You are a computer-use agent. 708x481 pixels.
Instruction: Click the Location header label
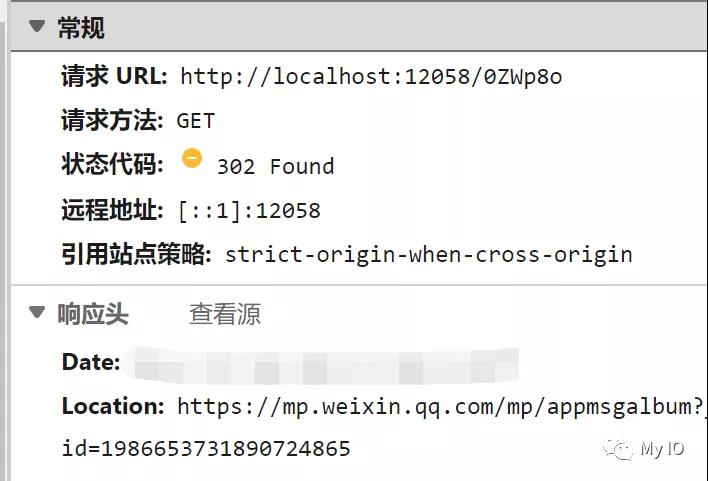(x=113, y=406)
